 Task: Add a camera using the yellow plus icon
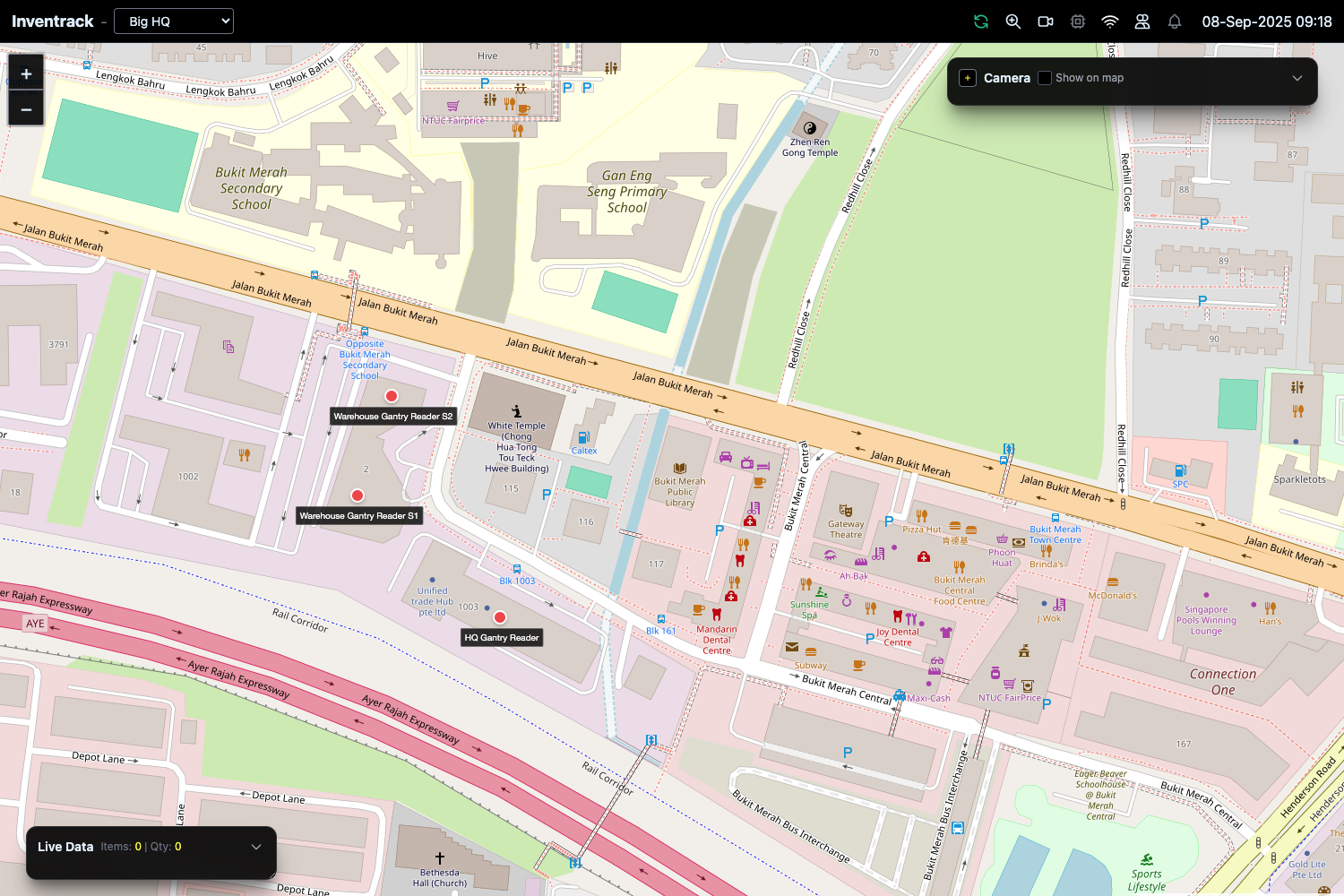pyautogui.click(x=967, y=78)
